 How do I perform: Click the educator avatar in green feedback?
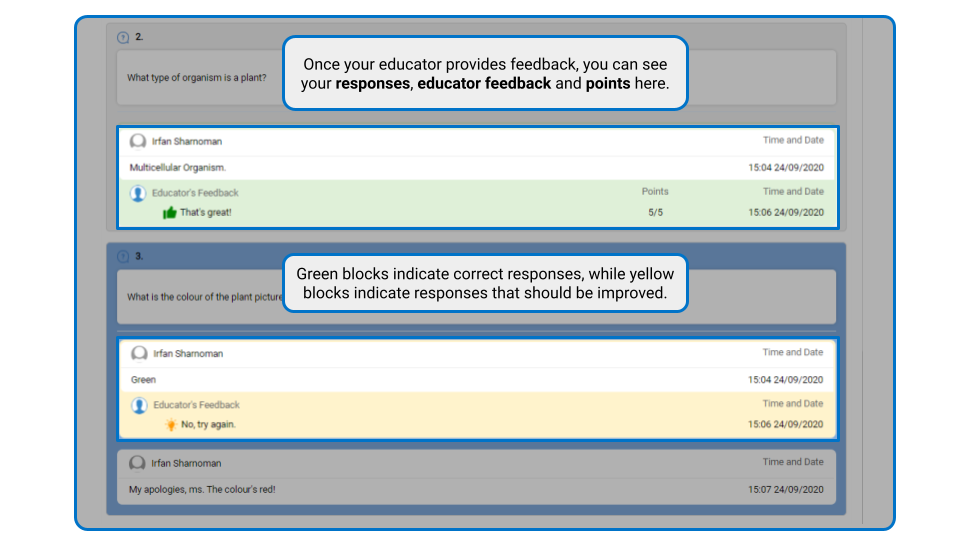138,193
